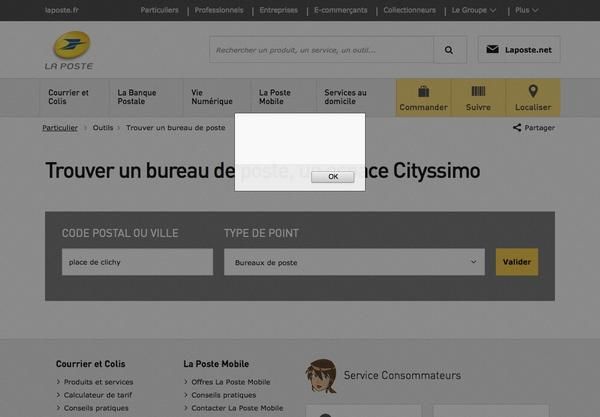Click the Code postal ou ville field
This screenshot has width=600, height=417.
[137, 262]
